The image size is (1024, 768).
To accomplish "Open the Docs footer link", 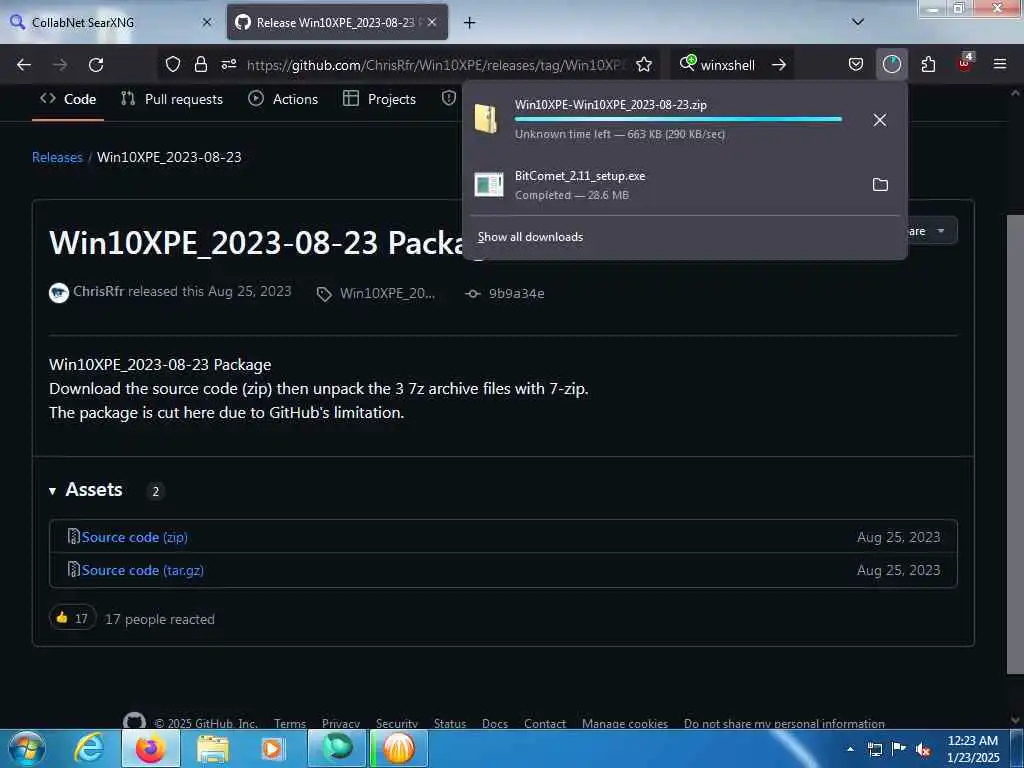I will pyautogui.click(x=495, y=723).
